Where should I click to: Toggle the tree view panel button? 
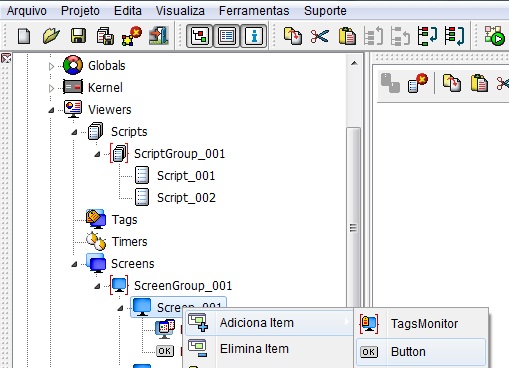pyautogui.click(x=199, y=36)
